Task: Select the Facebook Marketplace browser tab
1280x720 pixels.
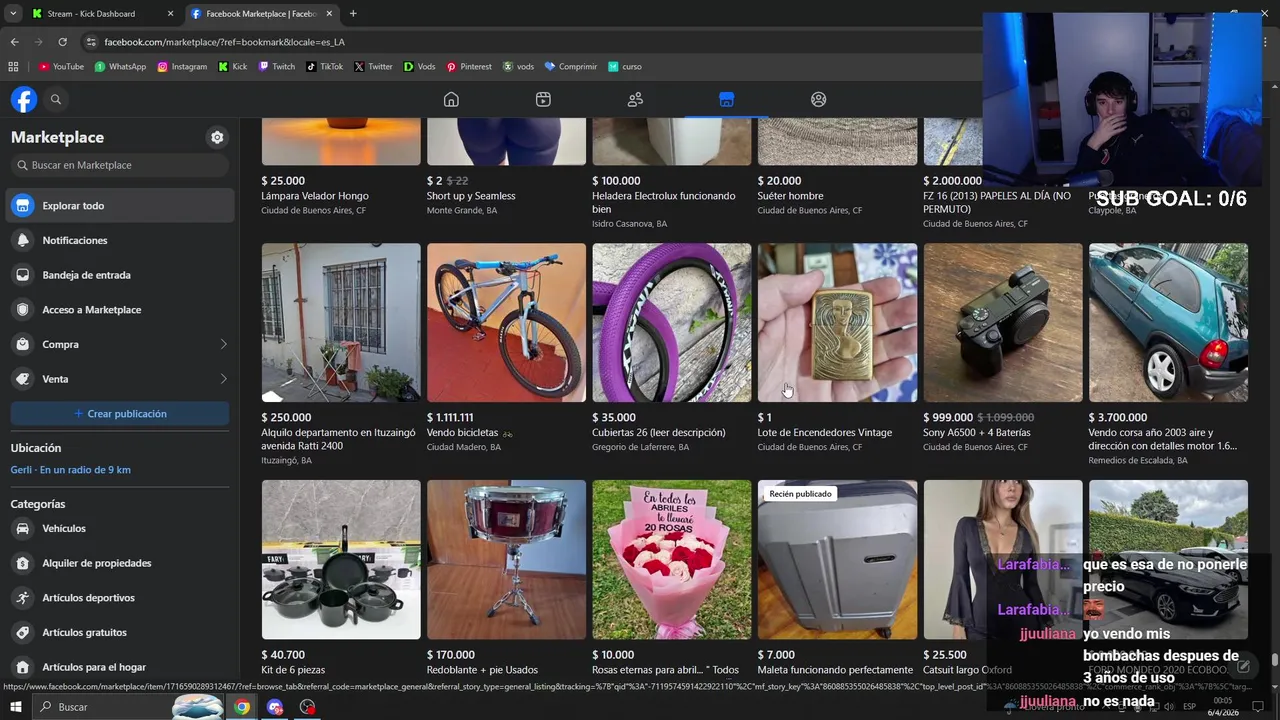Action: coord(260,14)
